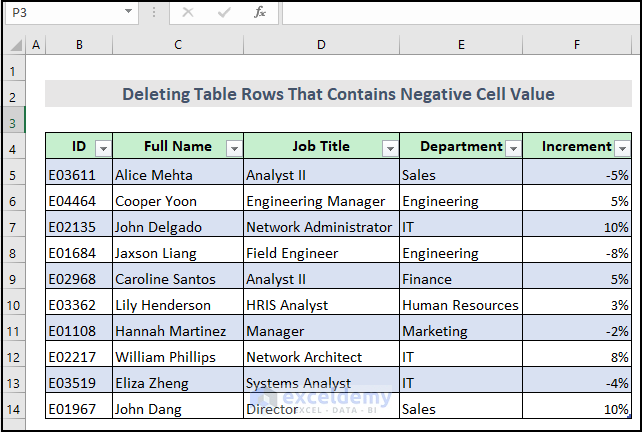Click in the formula bar input
The height and width of the screenshot is (432, 642).
pos(460,12)
